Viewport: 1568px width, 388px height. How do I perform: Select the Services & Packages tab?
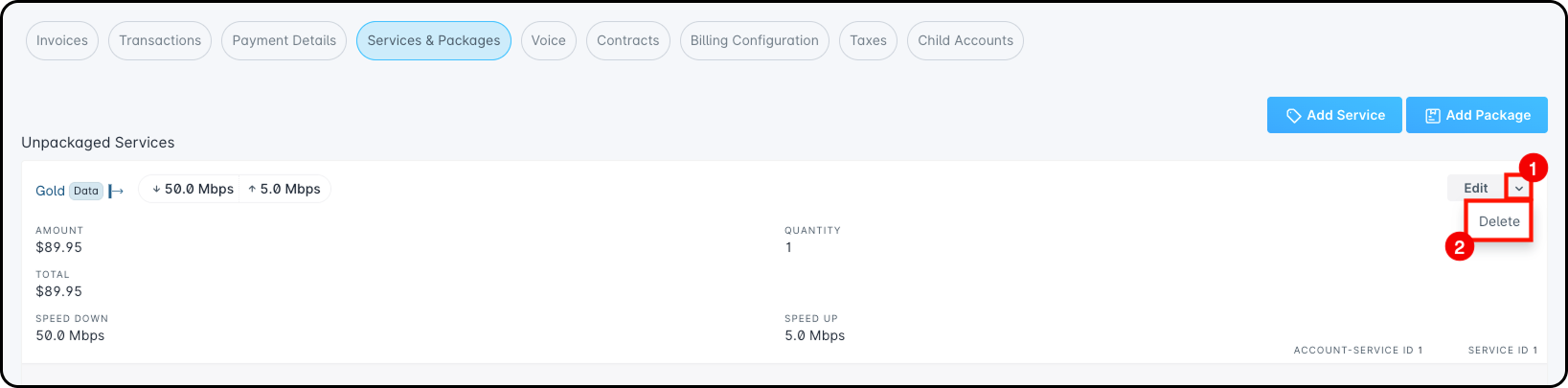pyautogui.click(x=433, y=41)
